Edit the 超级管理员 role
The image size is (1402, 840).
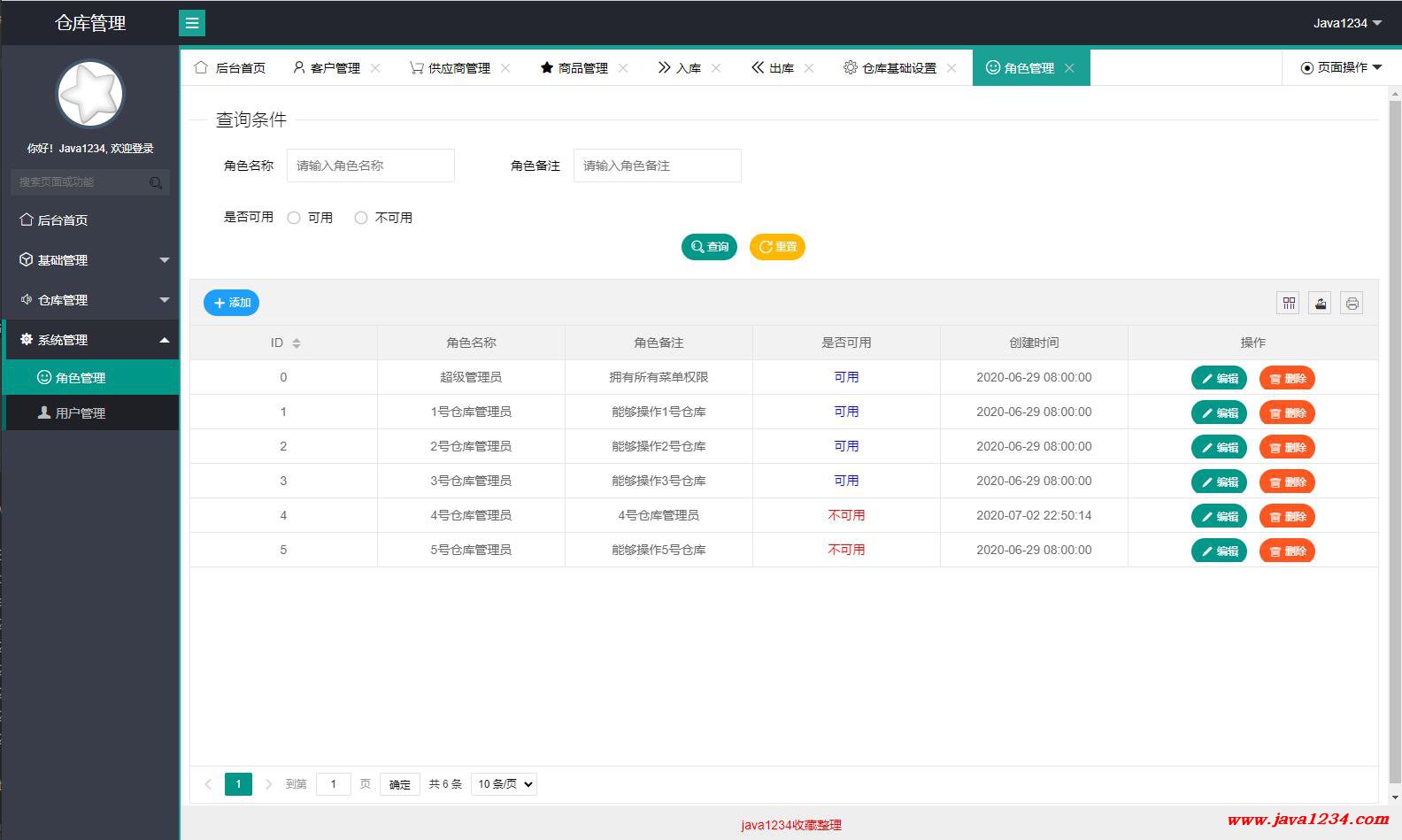point(1219,378)
